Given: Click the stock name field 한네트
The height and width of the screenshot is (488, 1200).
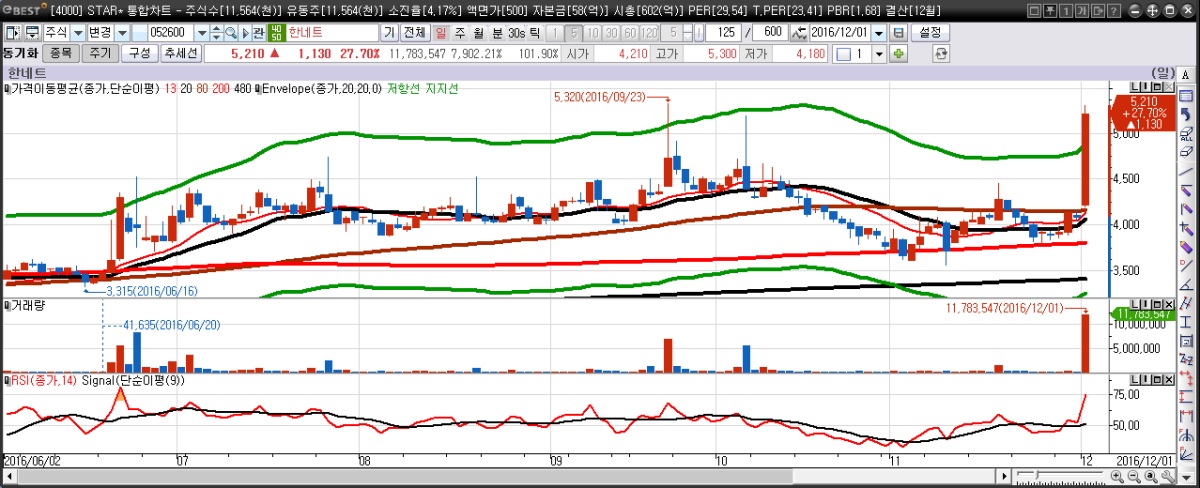Looking at the screenshot, I should (x=331, y=32).
